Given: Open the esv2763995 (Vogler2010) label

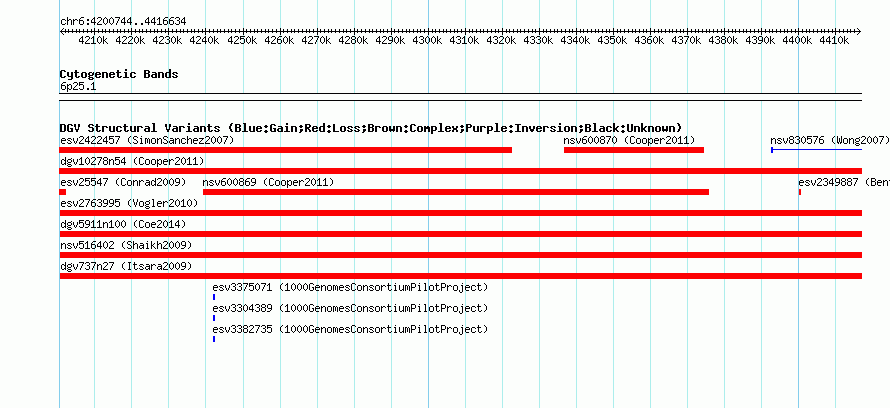Looking at the screenshot, I should click(129, 203).
